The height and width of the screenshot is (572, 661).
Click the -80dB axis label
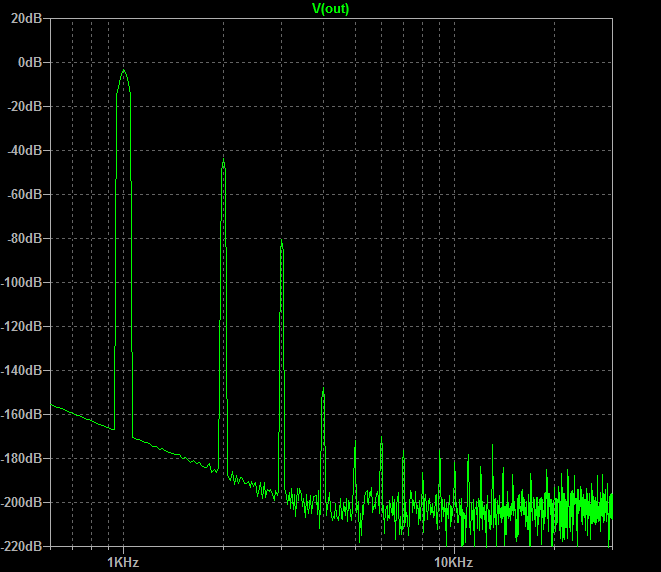(25, 239)
